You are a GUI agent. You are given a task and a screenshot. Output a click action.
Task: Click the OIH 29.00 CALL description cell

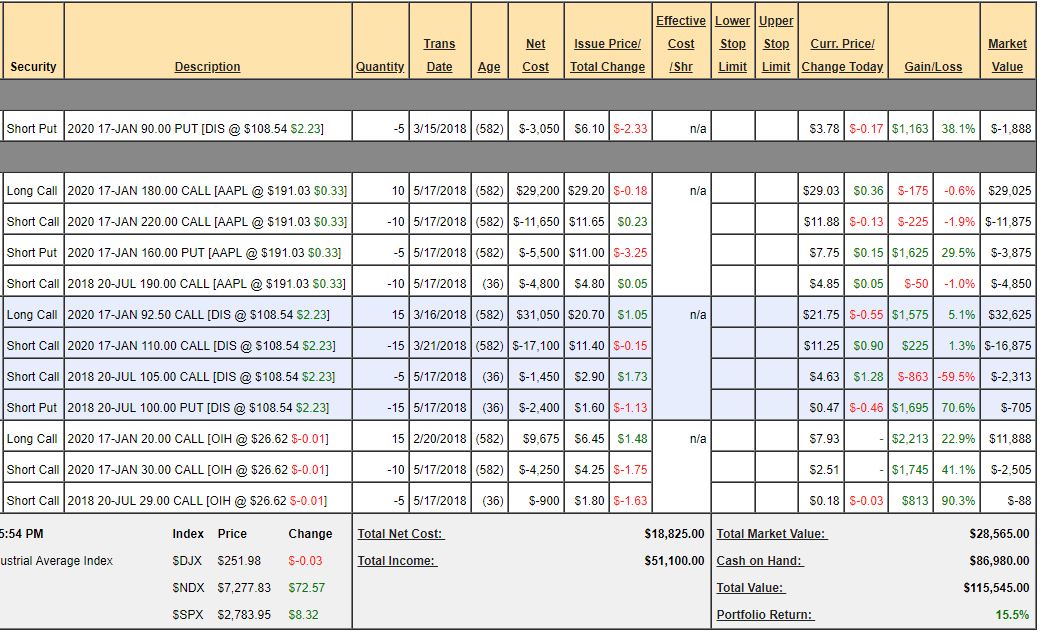[x=207, y=500]
